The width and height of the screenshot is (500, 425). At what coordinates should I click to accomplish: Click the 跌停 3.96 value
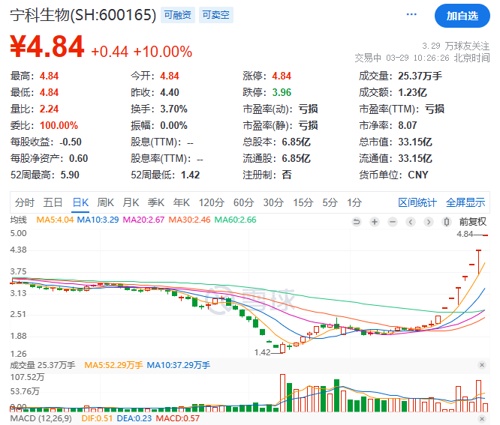282,92
